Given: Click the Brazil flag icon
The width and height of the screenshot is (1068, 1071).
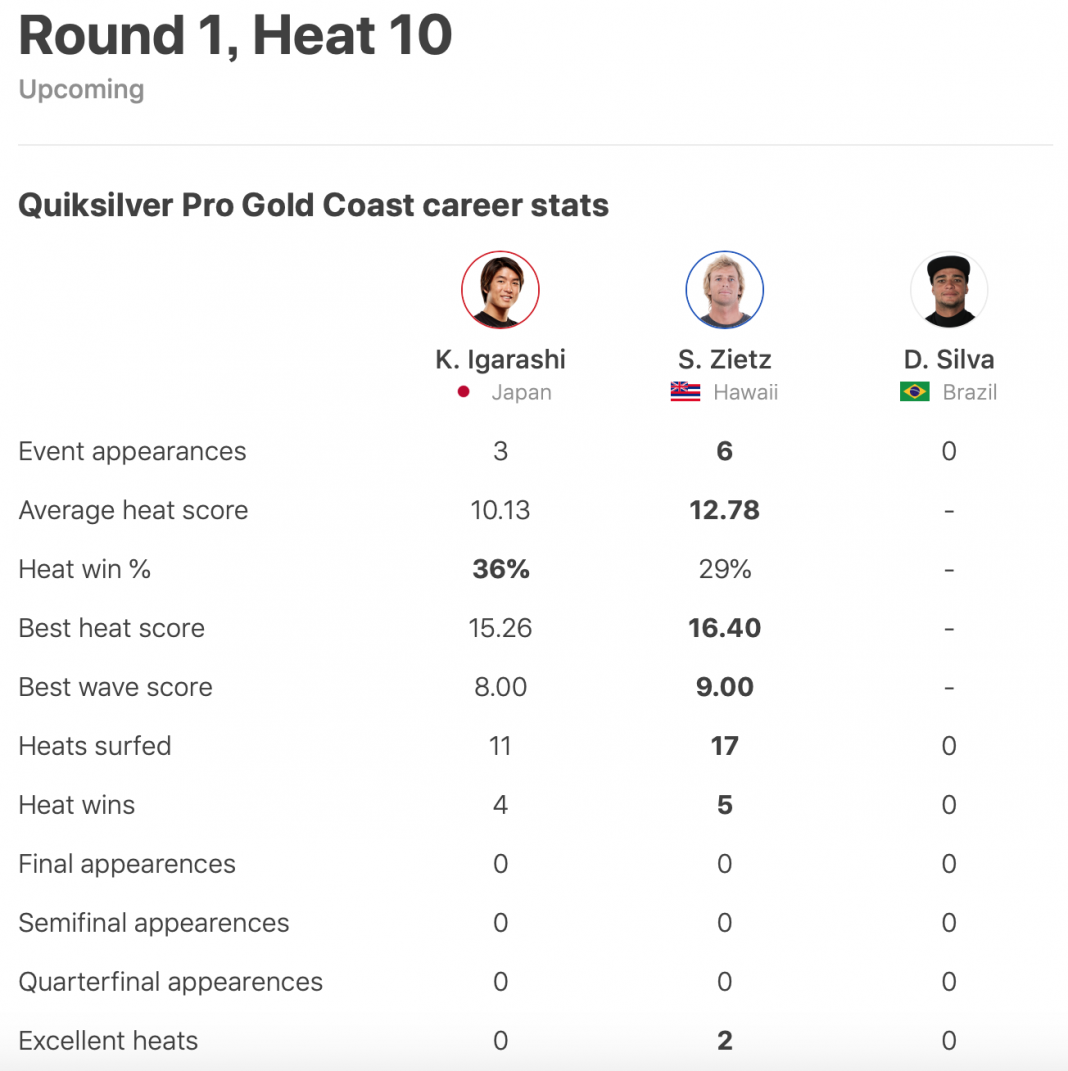Looking at the screenshot, I should [914, 392].
